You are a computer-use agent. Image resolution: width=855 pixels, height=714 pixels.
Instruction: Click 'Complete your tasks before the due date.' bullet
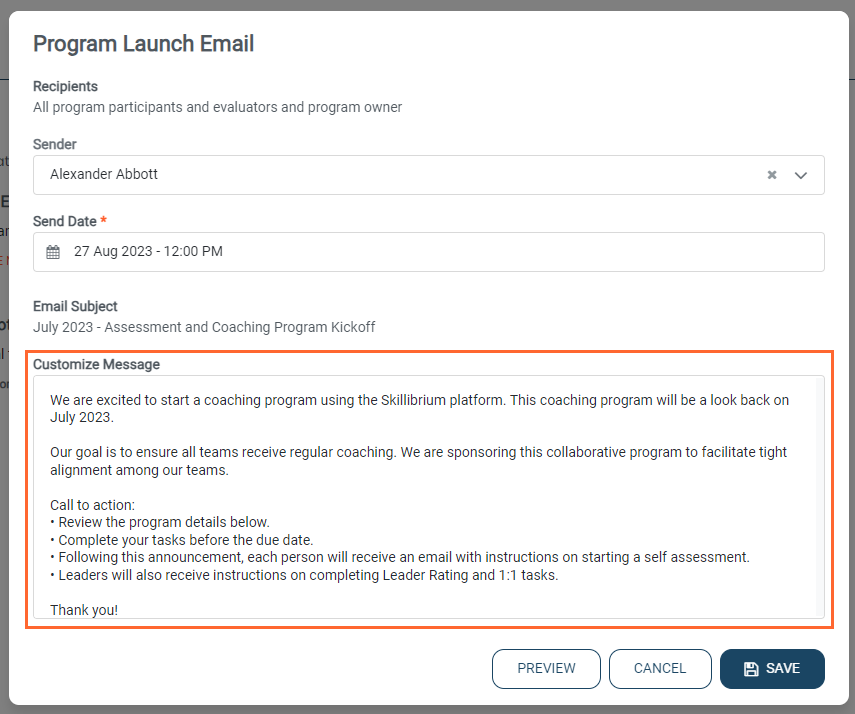coord(182,540)
